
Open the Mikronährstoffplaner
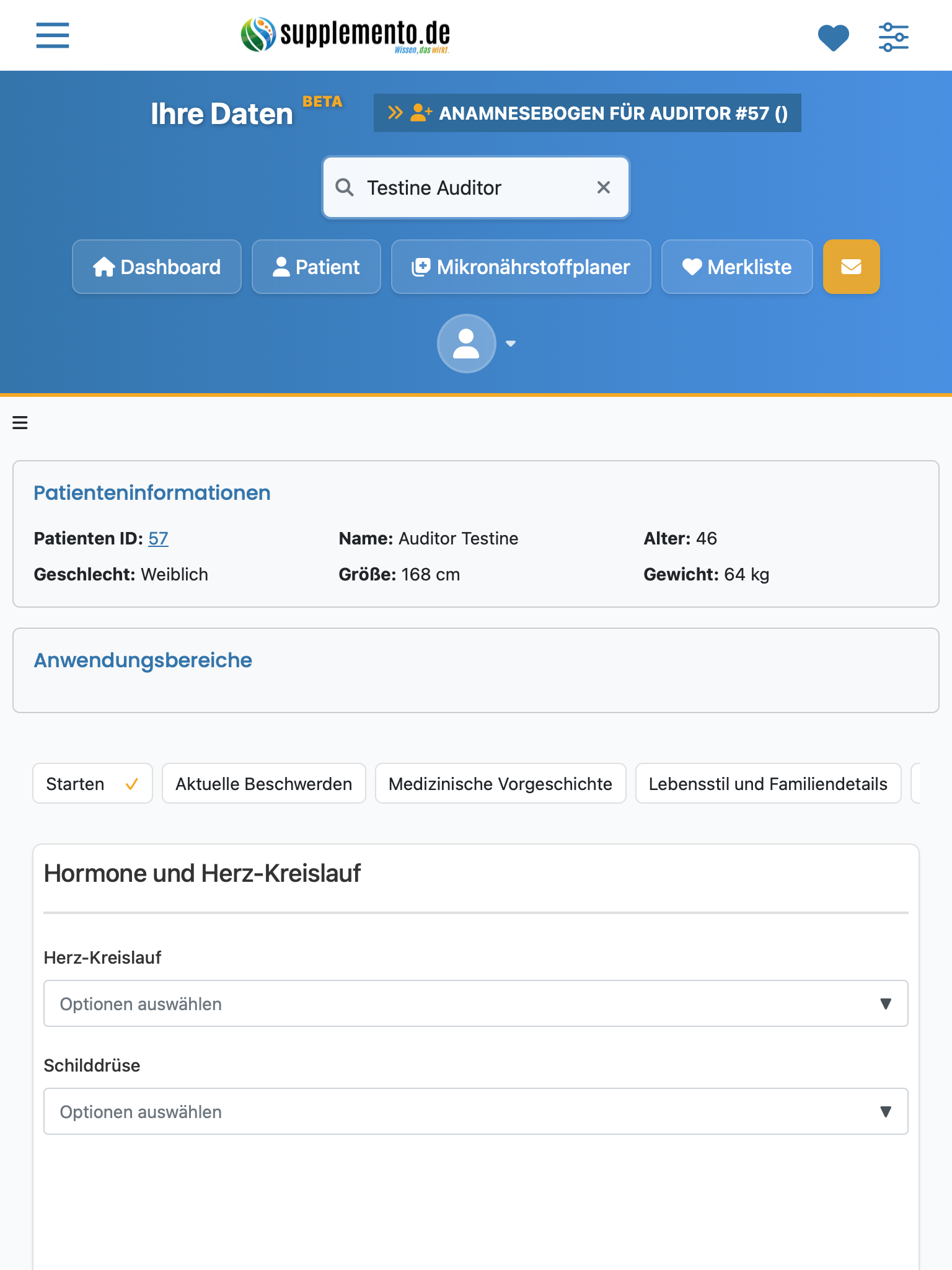(x=521, y=267)
